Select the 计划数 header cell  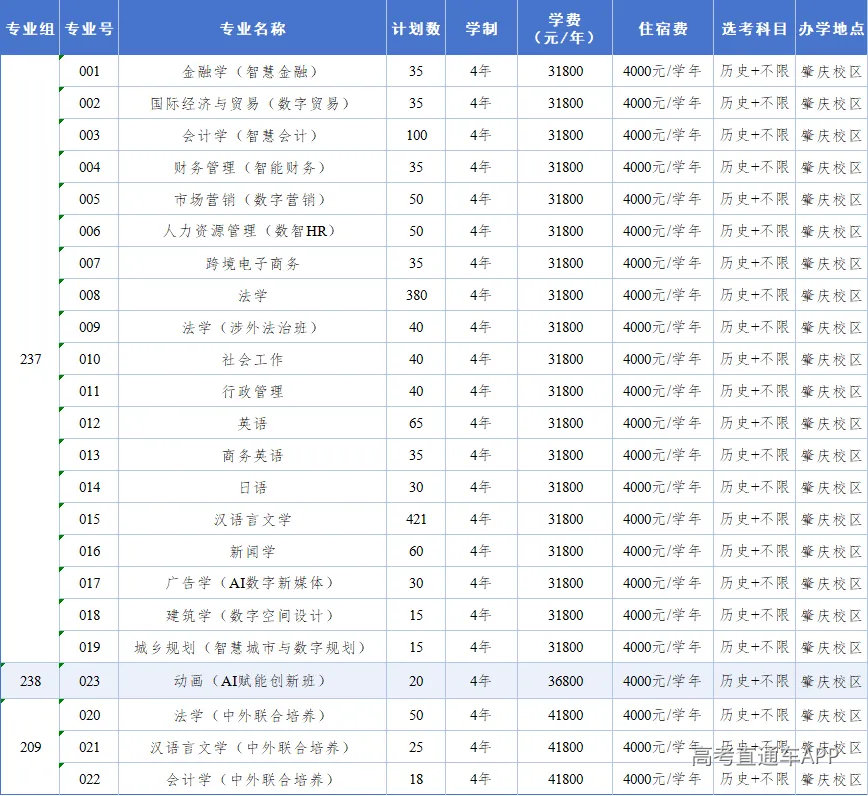pyautogui.click(x=416, y=28)
